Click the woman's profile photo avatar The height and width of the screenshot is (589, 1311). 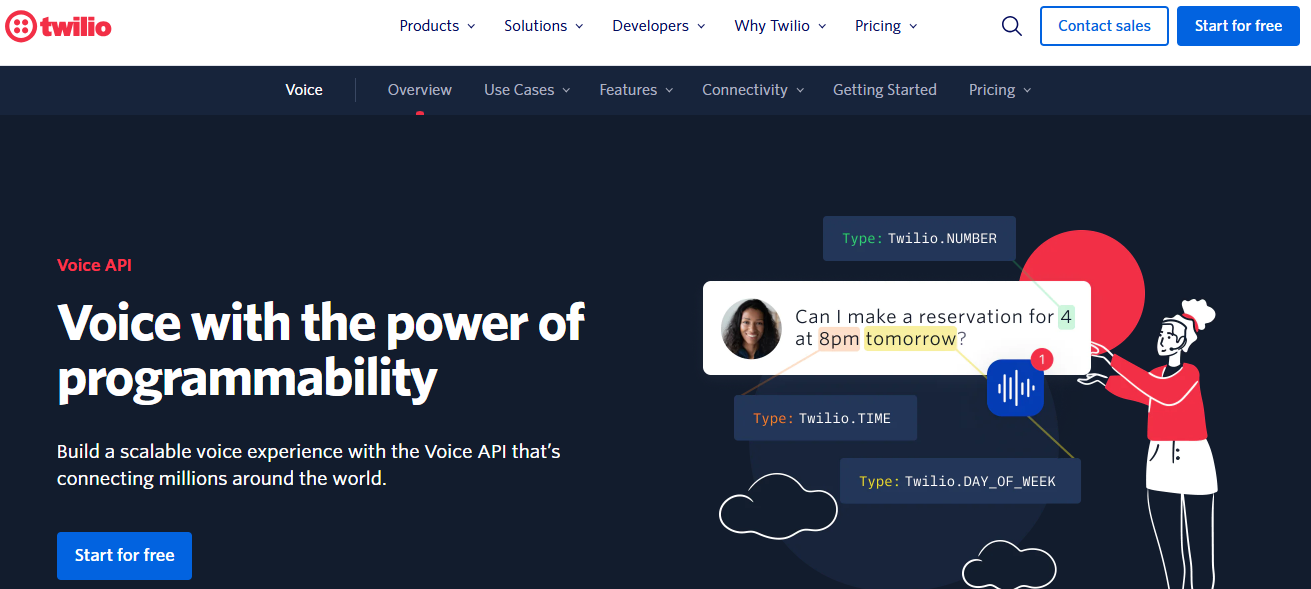tap(751, 328)
